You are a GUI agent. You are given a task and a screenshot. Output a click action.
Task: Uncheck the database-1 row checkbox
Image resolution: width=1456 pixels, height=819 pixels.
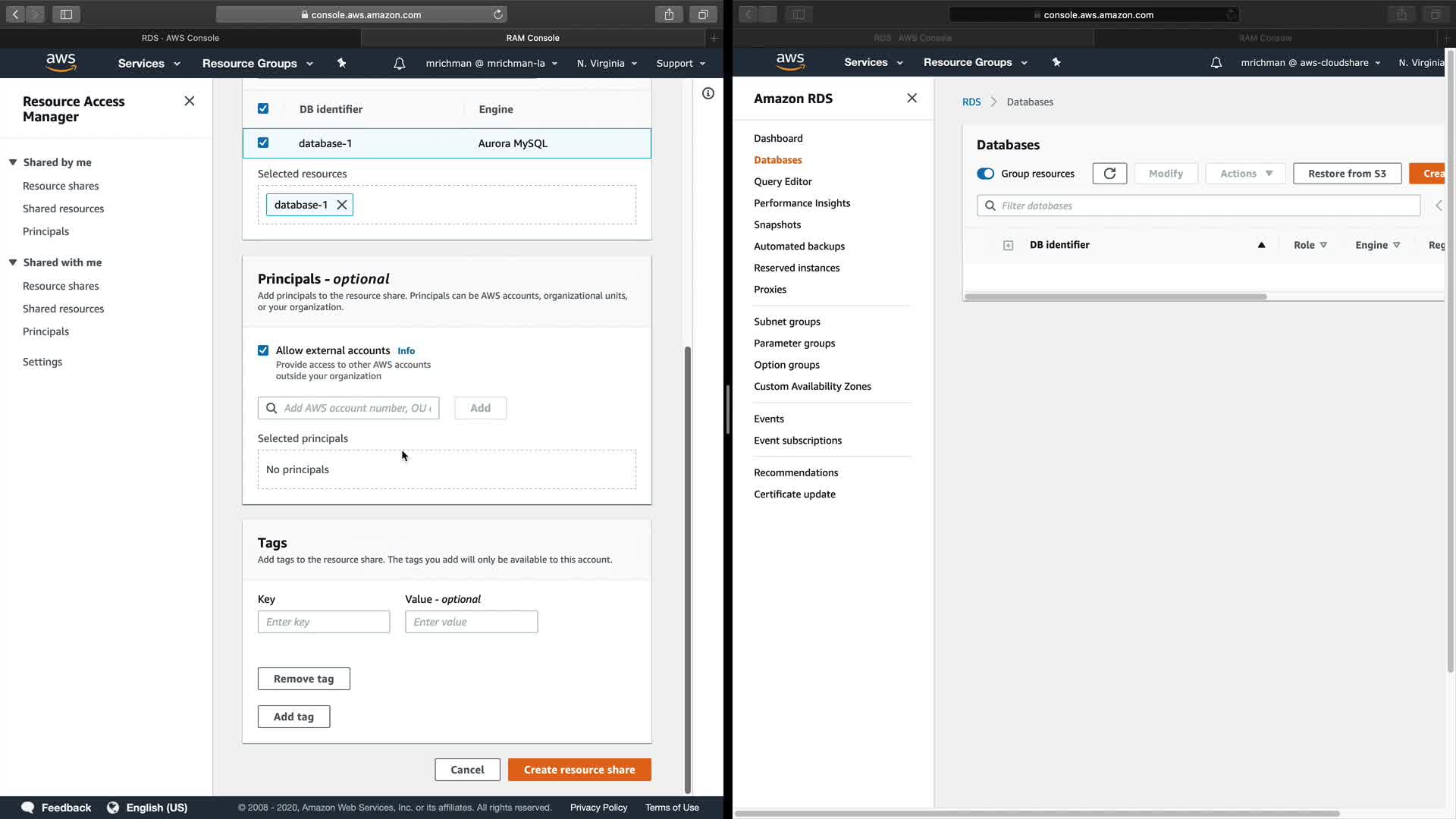[x=263, y=143]
